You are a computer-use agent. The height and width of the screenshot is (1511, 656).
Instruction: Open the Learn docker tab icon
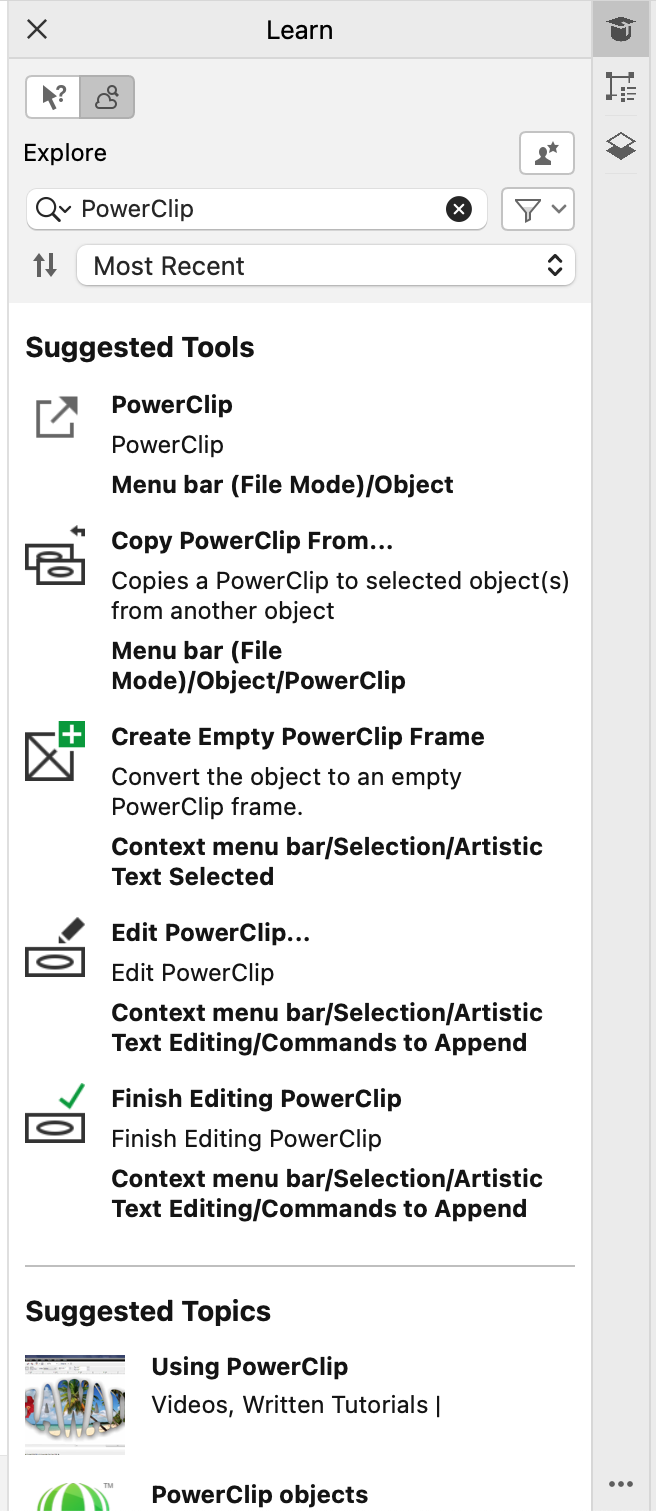point(621,30)
